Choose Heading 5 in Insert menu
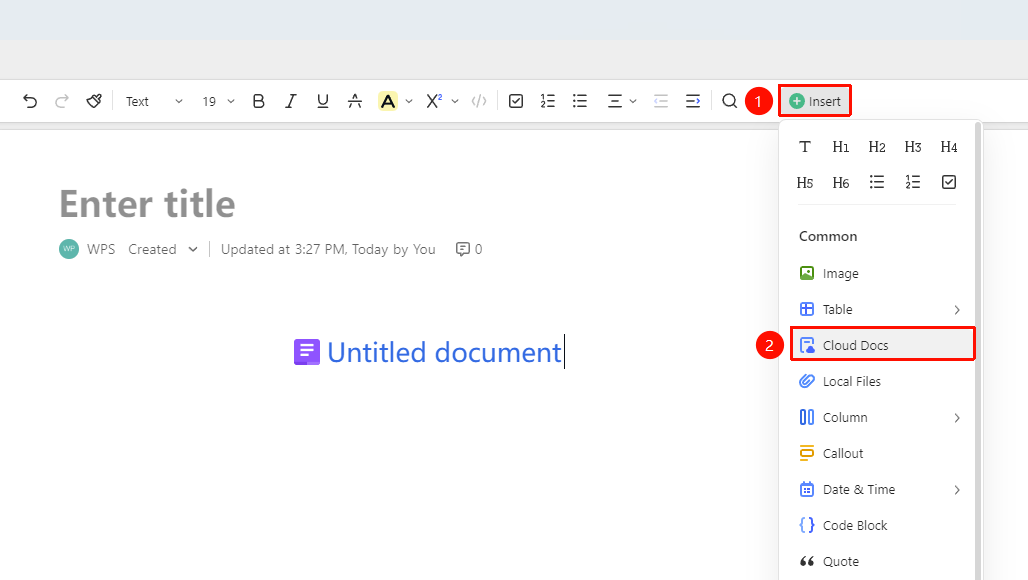Screen dimensions: 1028x580 (805, 182)
